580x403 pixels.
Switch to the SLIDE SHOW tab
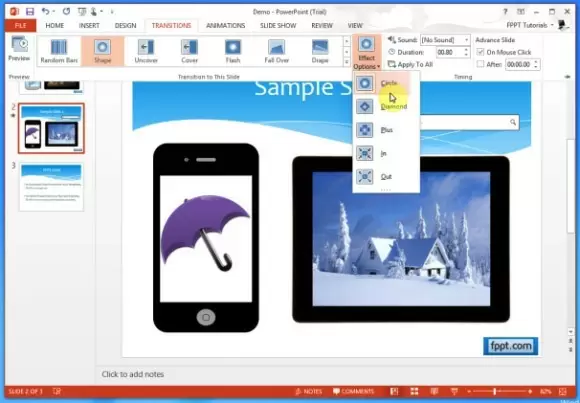point(278,26)
